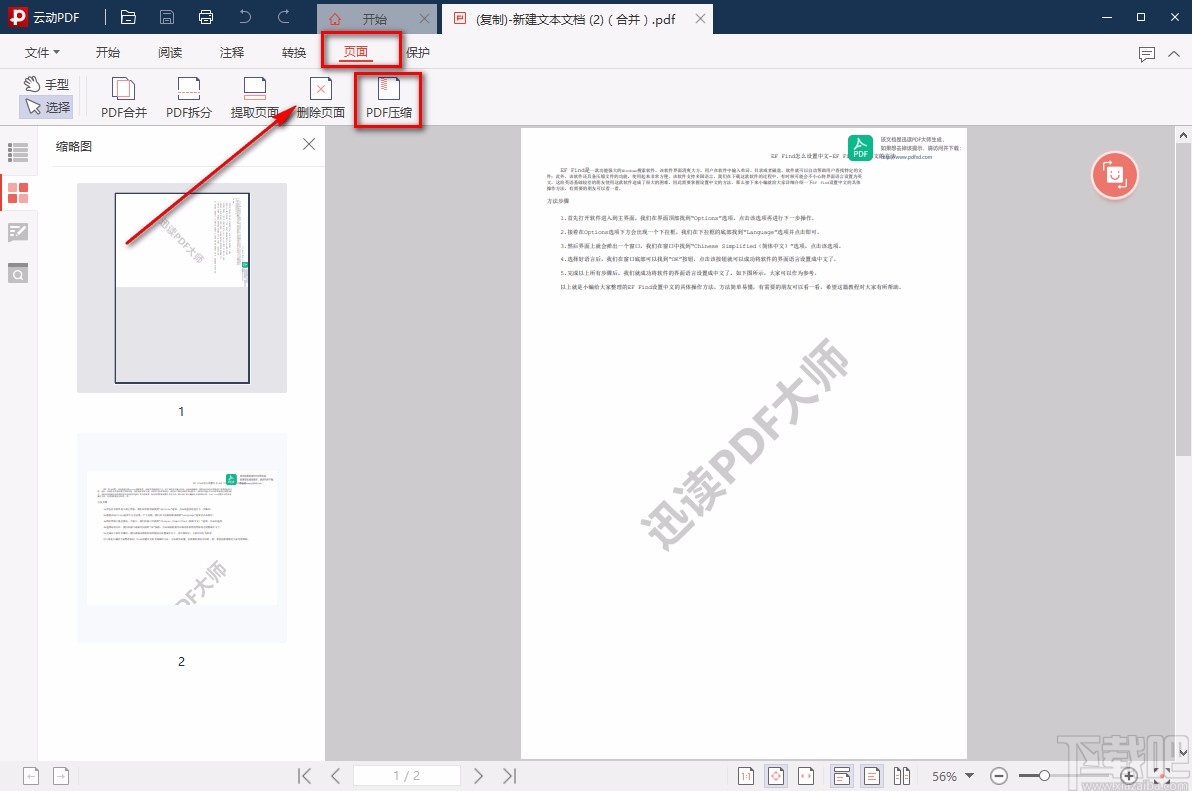Switch to the 保护 ribbon tab
Screen dimensions: 1192x791
point(418,52)
